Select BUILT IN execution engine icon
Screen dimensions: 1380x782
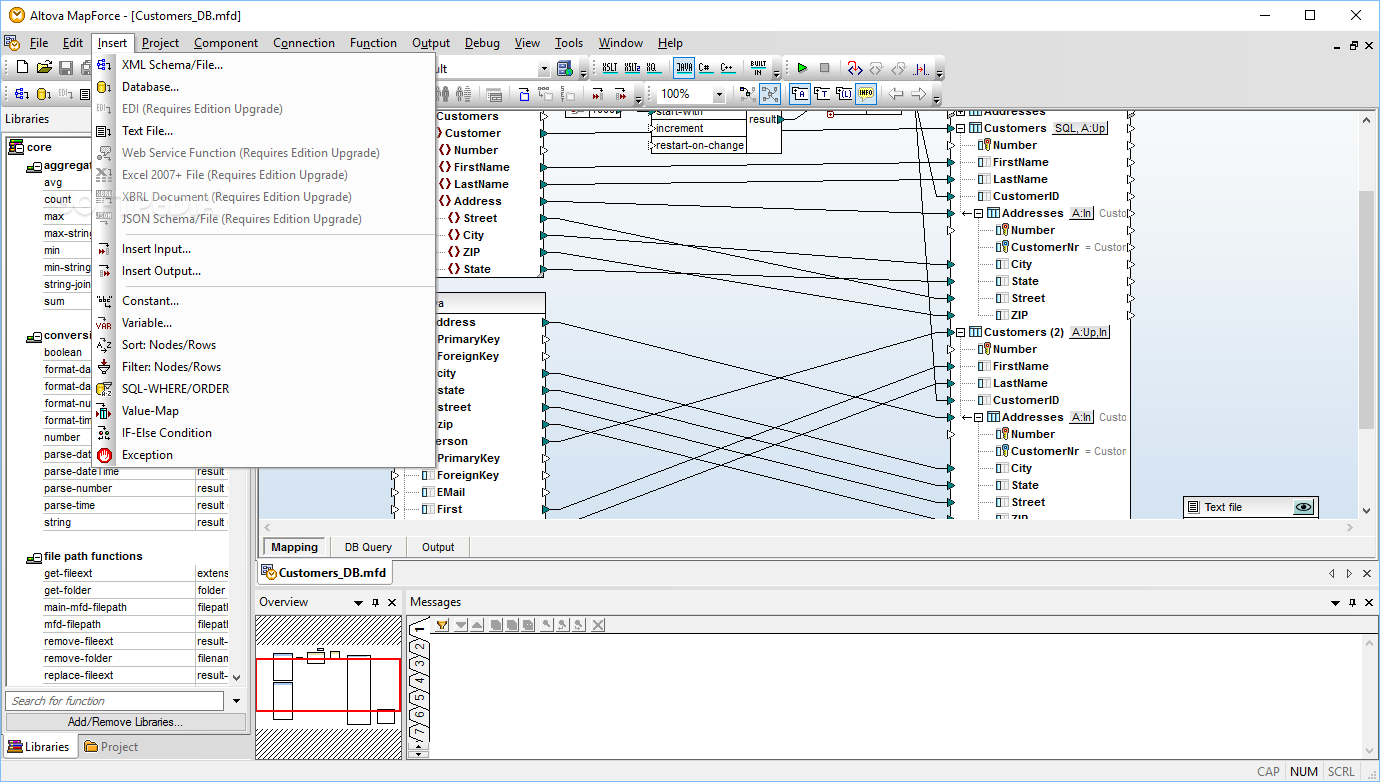point(758,68)
